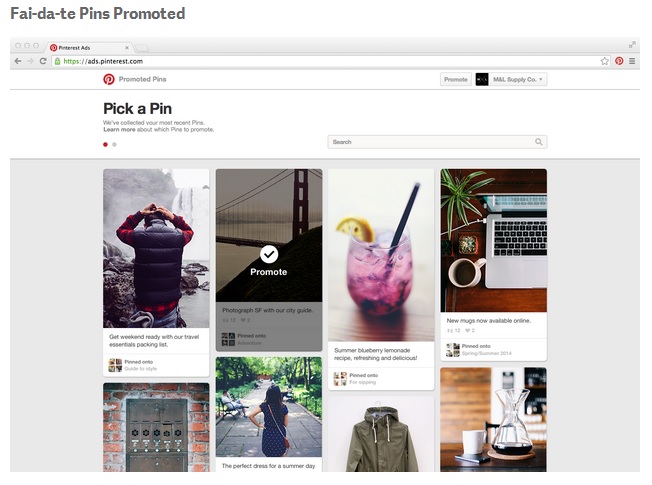The width and height of the screenshot is (652, 485).
Task: Open the Learn more link
Action: [x=119, y=130]
